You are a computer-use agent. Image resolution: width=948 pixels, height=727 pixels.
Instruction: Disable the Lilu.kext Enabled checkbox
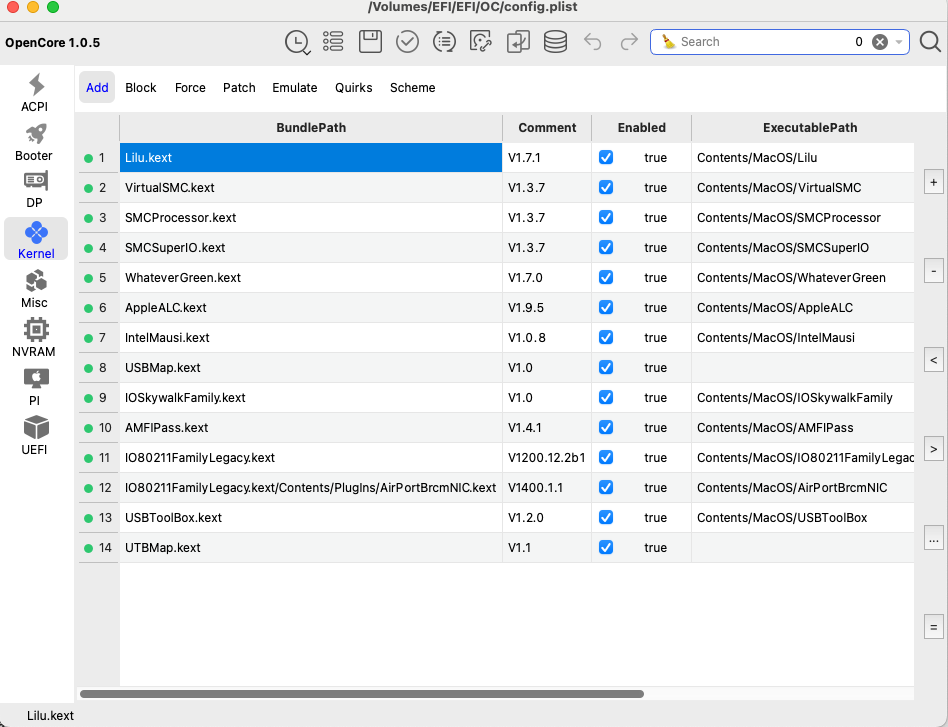[x=605, y=158]
